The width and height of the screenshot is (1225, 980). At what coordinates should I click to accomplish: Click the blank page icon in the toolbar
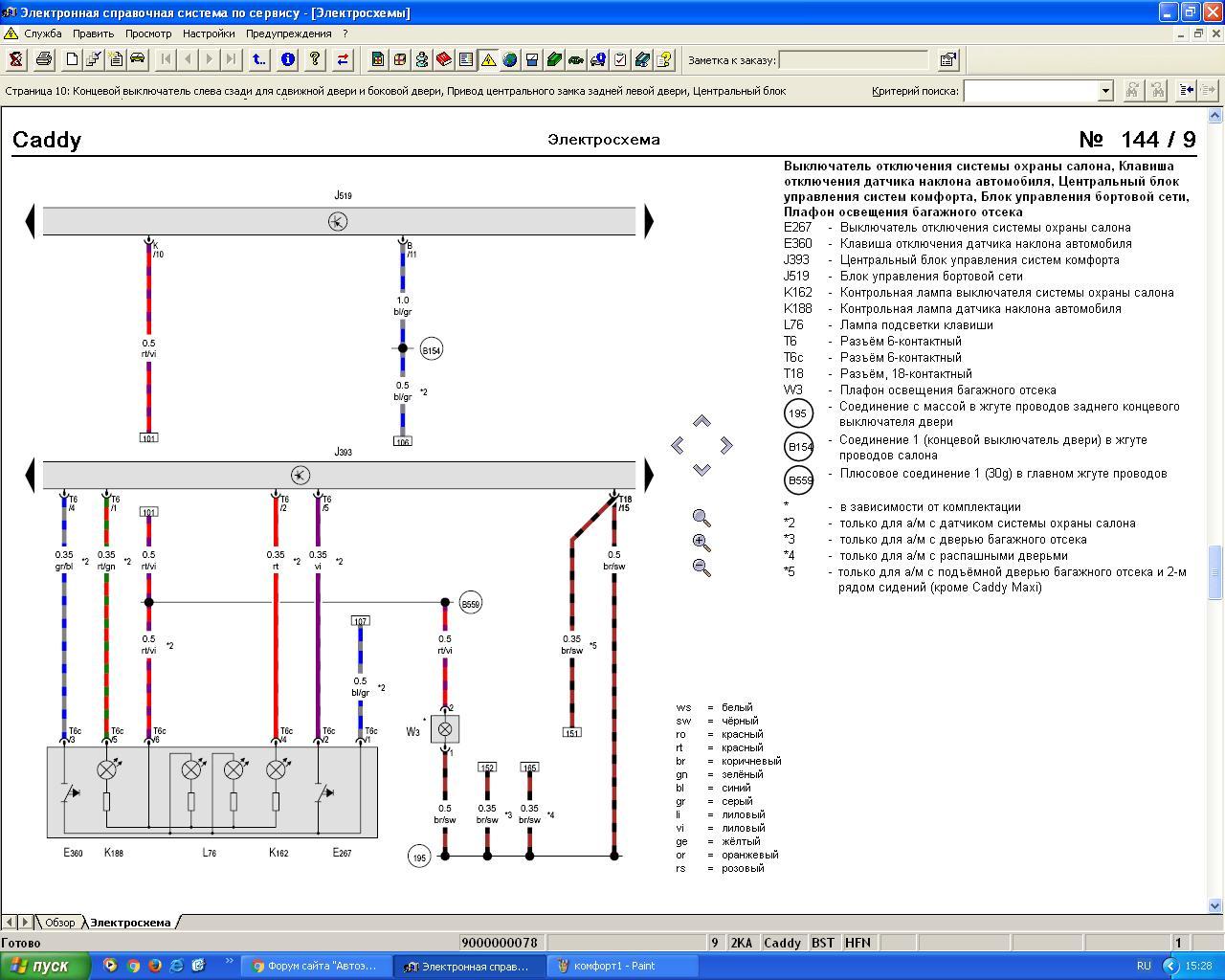point(72,59)
